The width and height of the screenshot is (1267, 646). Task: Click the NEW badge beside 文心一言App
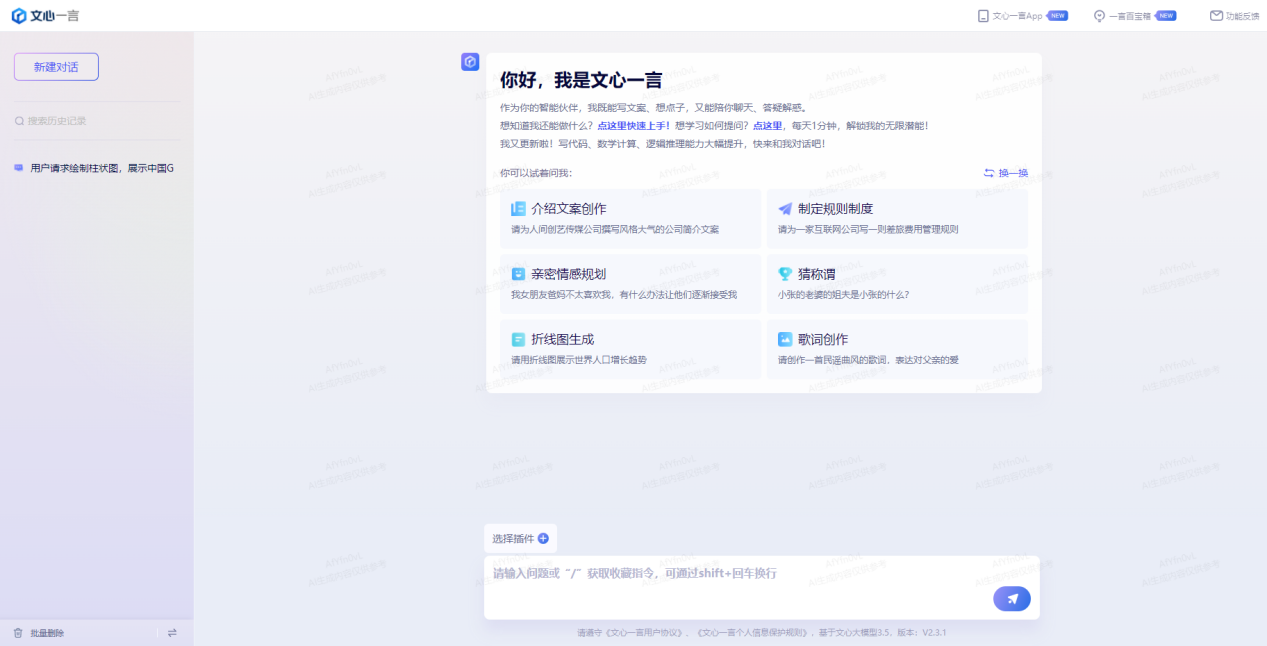1058,16
